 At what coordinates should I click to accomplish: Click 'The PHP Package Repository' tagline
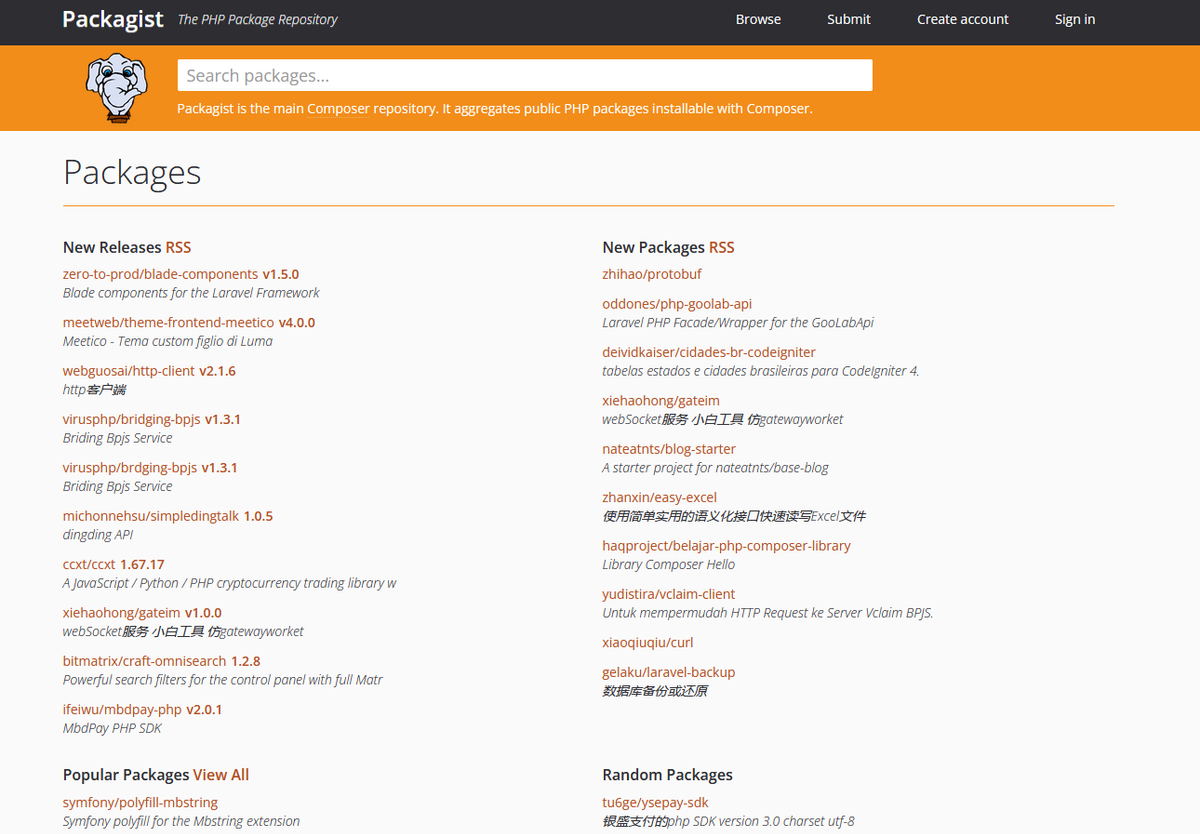pos(257,19)
